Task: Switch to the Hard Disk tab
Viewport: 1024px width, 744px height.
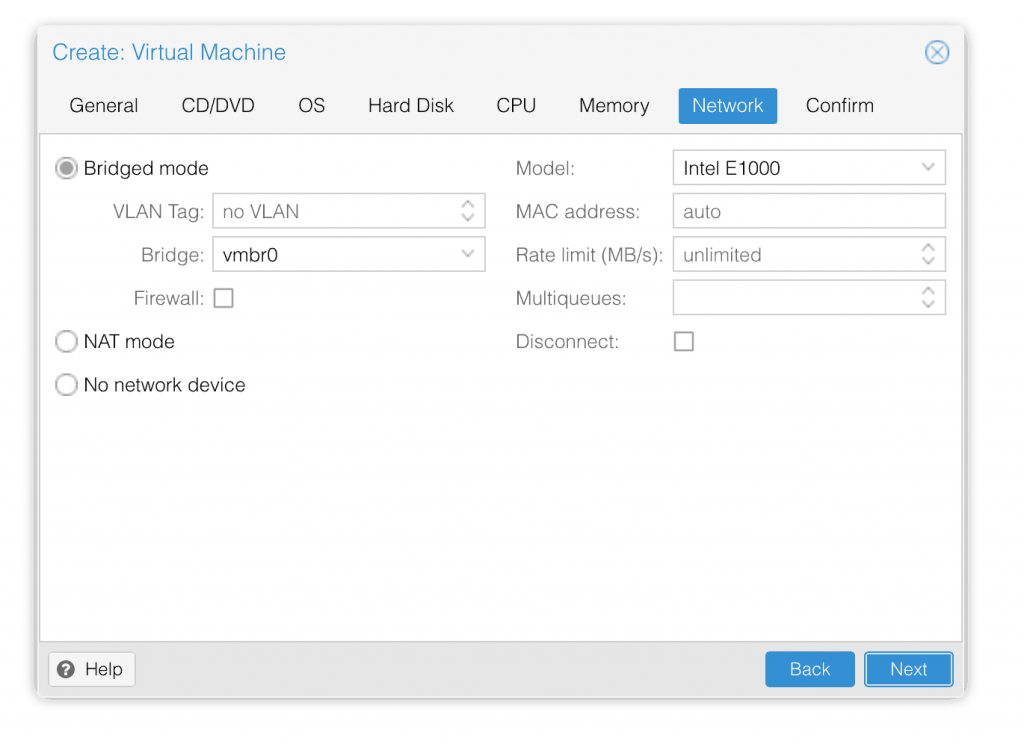Action: 411,105
